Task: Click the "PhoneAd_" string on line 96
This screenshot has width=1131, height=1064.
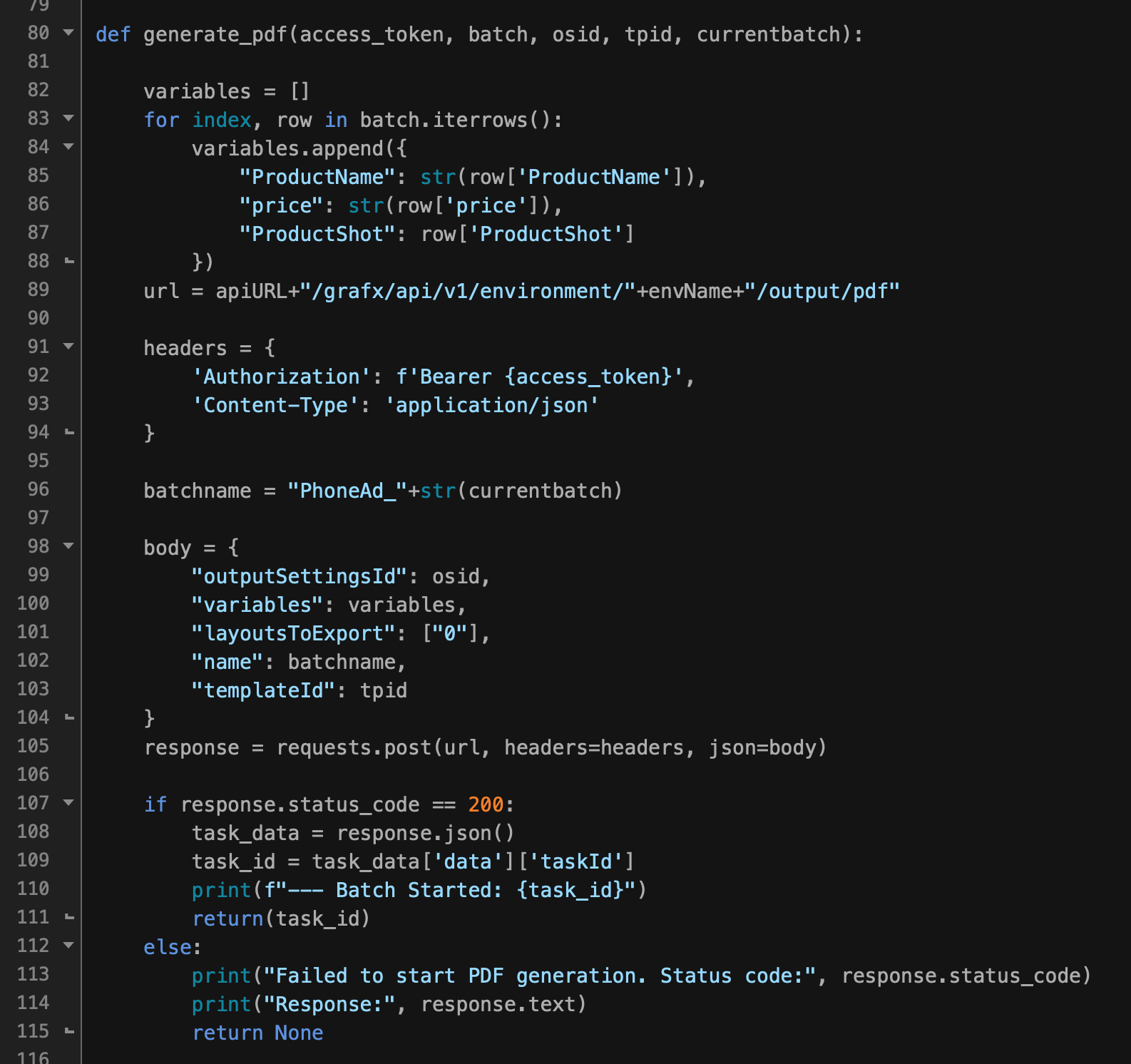Action: 347,491
